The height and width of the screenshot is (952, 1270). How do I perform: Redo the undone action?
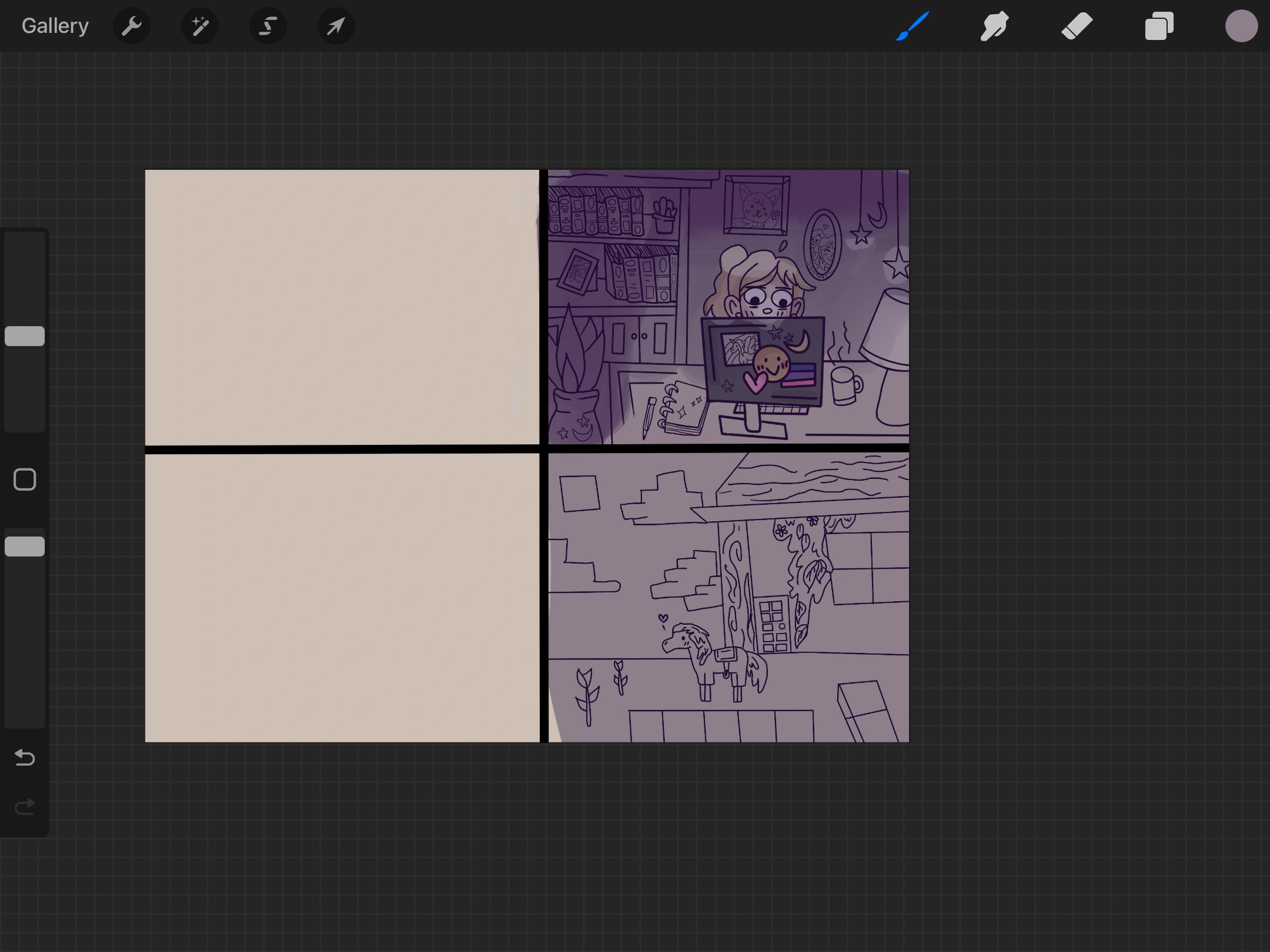click(x=25, y=807)
